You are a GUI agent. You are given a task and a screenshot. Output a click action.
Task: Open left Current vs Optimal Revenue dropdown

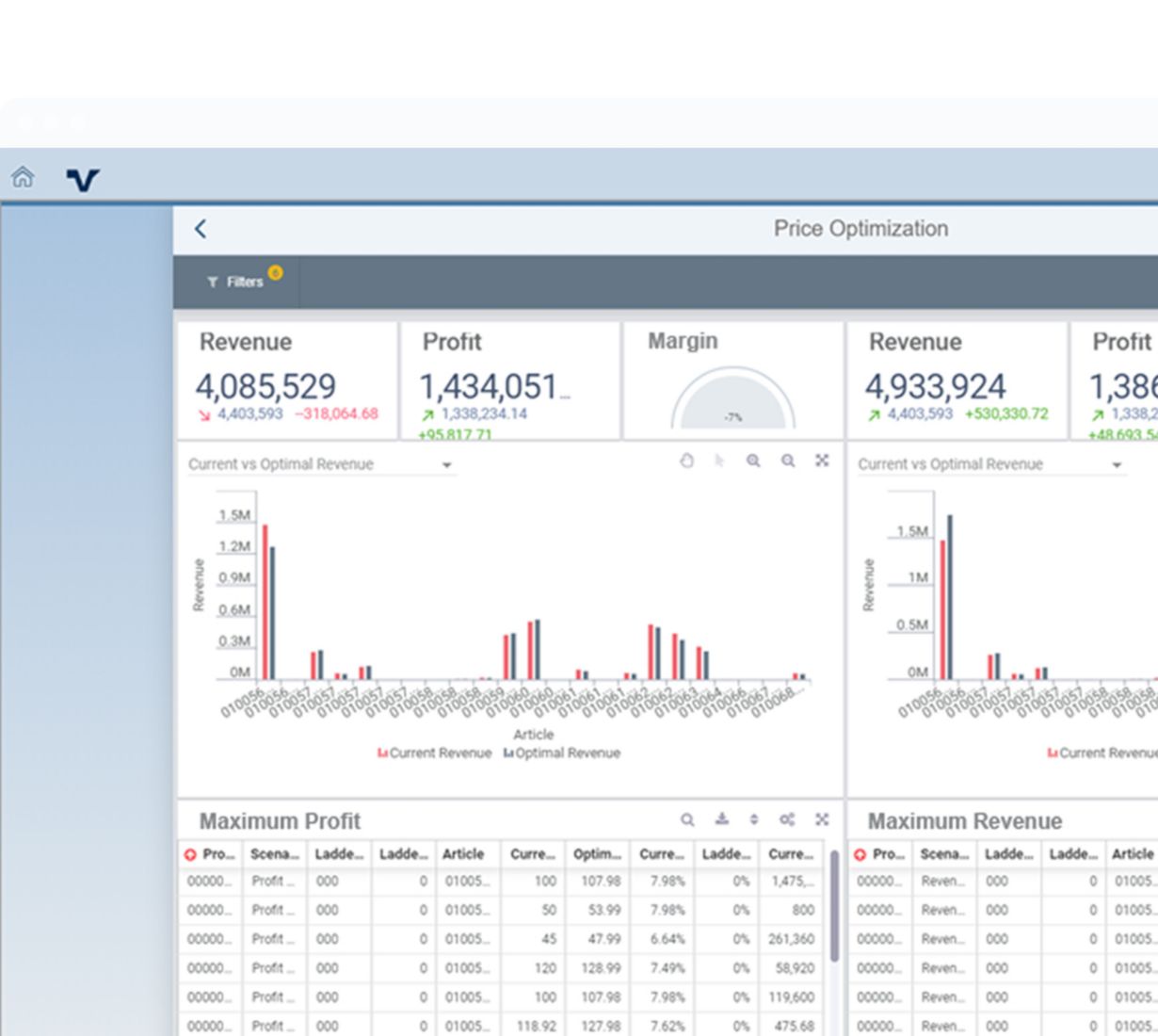(x=447, y=465)
